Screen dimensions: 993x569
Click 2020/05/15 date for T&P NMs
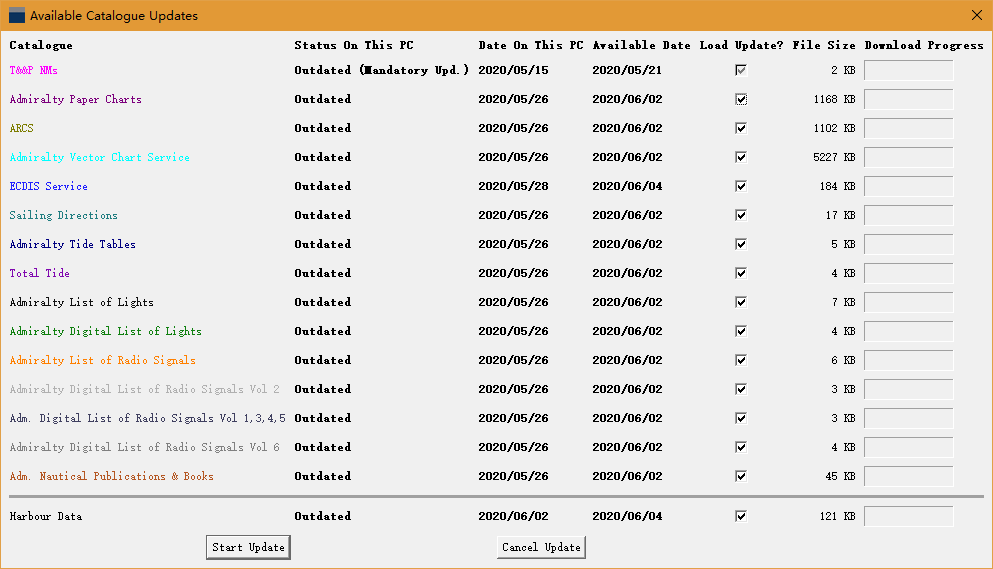coord(513,70)
